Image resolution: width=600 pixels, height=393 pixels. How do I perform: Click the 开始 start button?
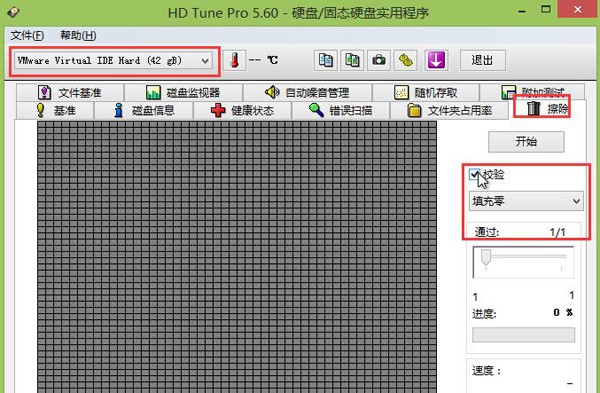[x=526, y=142]
